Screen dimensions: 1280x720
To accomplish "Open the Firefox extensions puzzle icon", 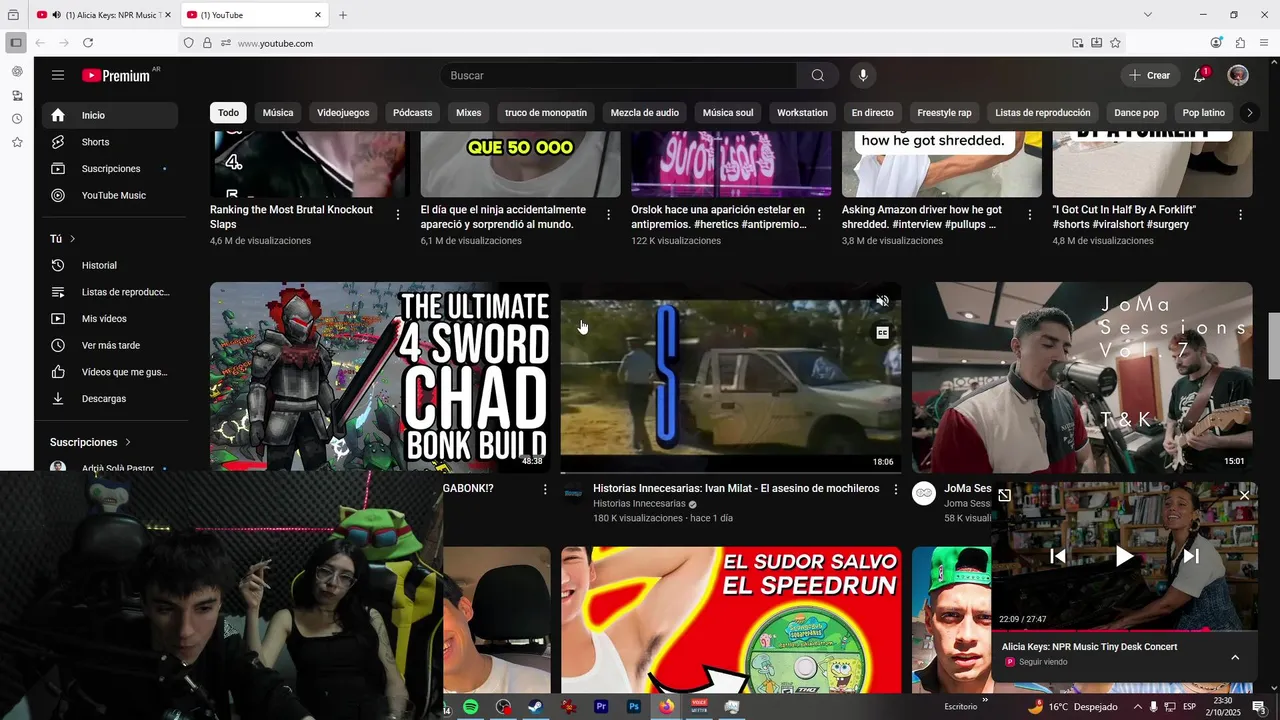I will point(1240,43).
